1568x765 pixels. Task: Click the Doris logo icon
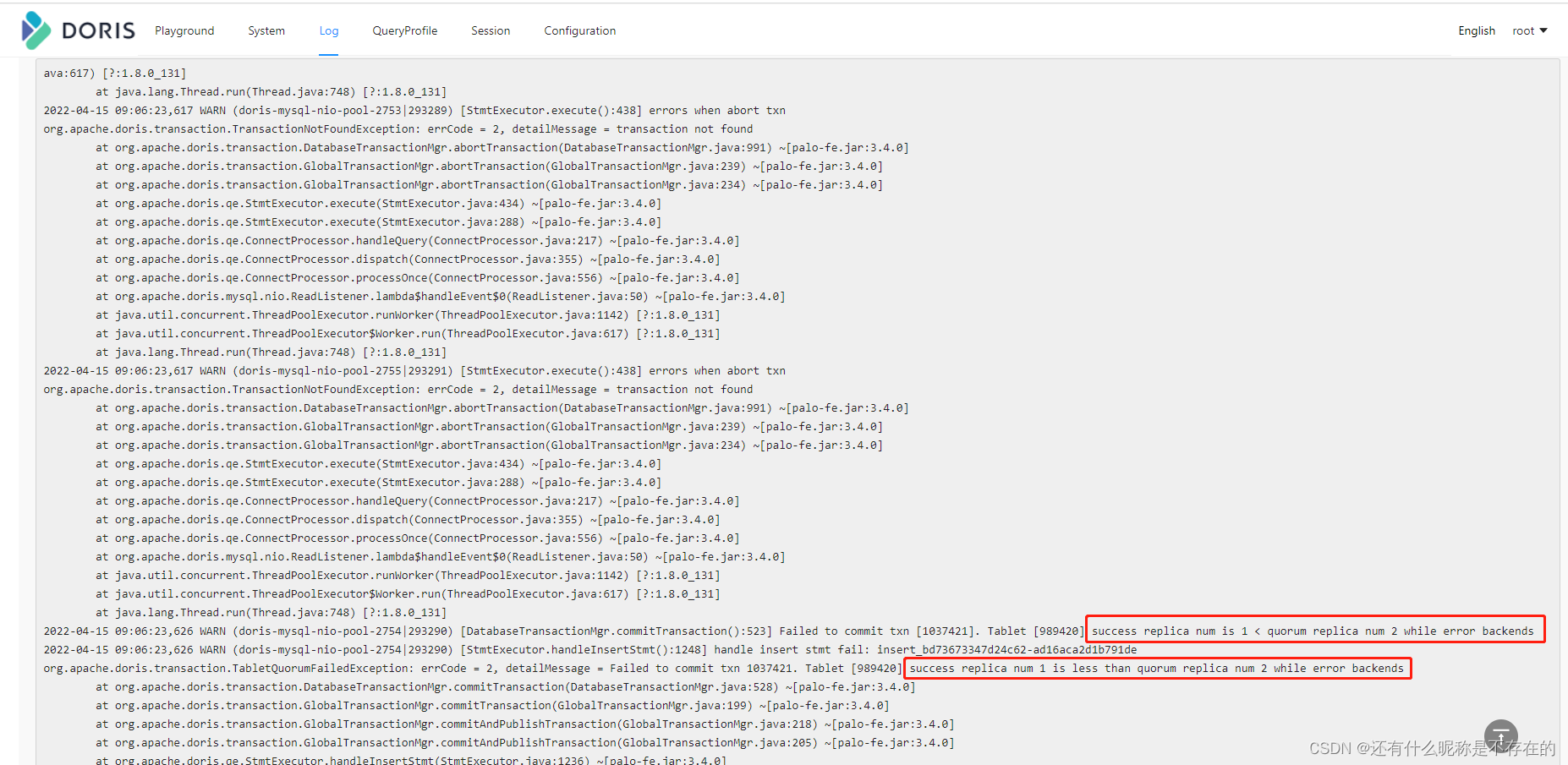tap(36, 30)
